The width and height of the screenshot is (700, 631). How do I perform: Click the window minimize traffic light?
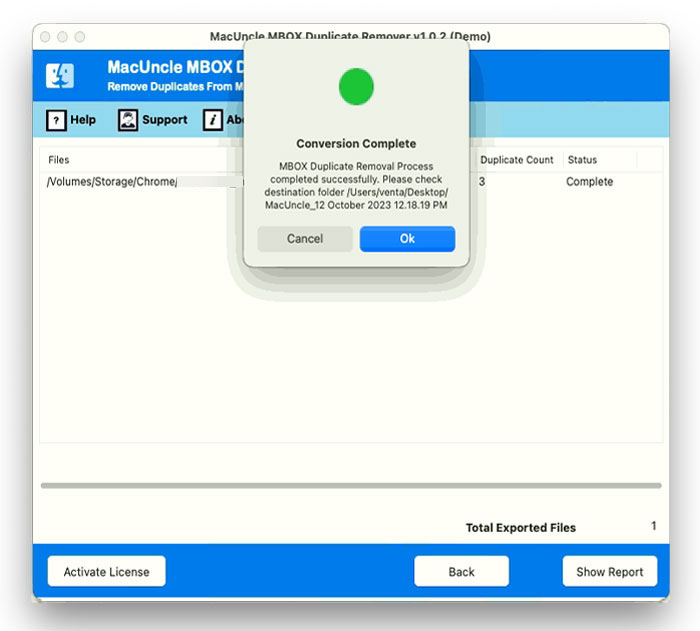[62, 37]
